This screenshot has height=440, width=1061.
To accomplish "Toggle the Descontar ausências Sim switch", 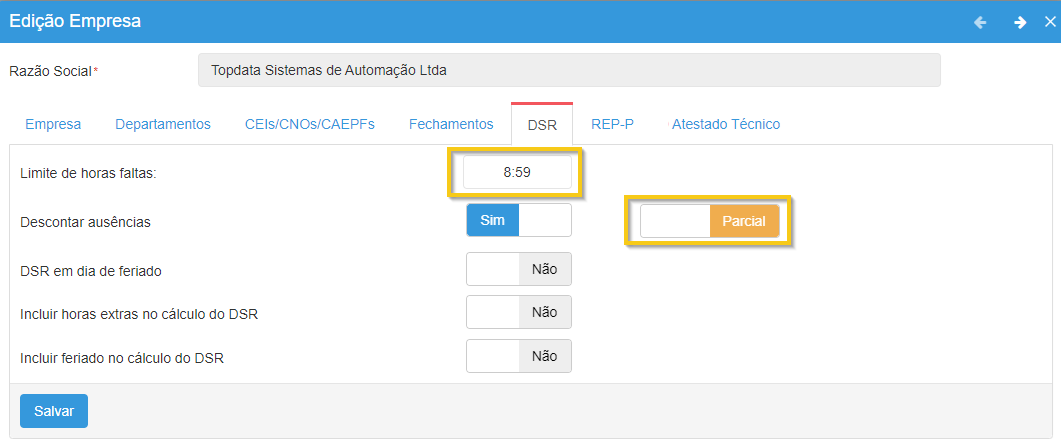I will (518, 220).
